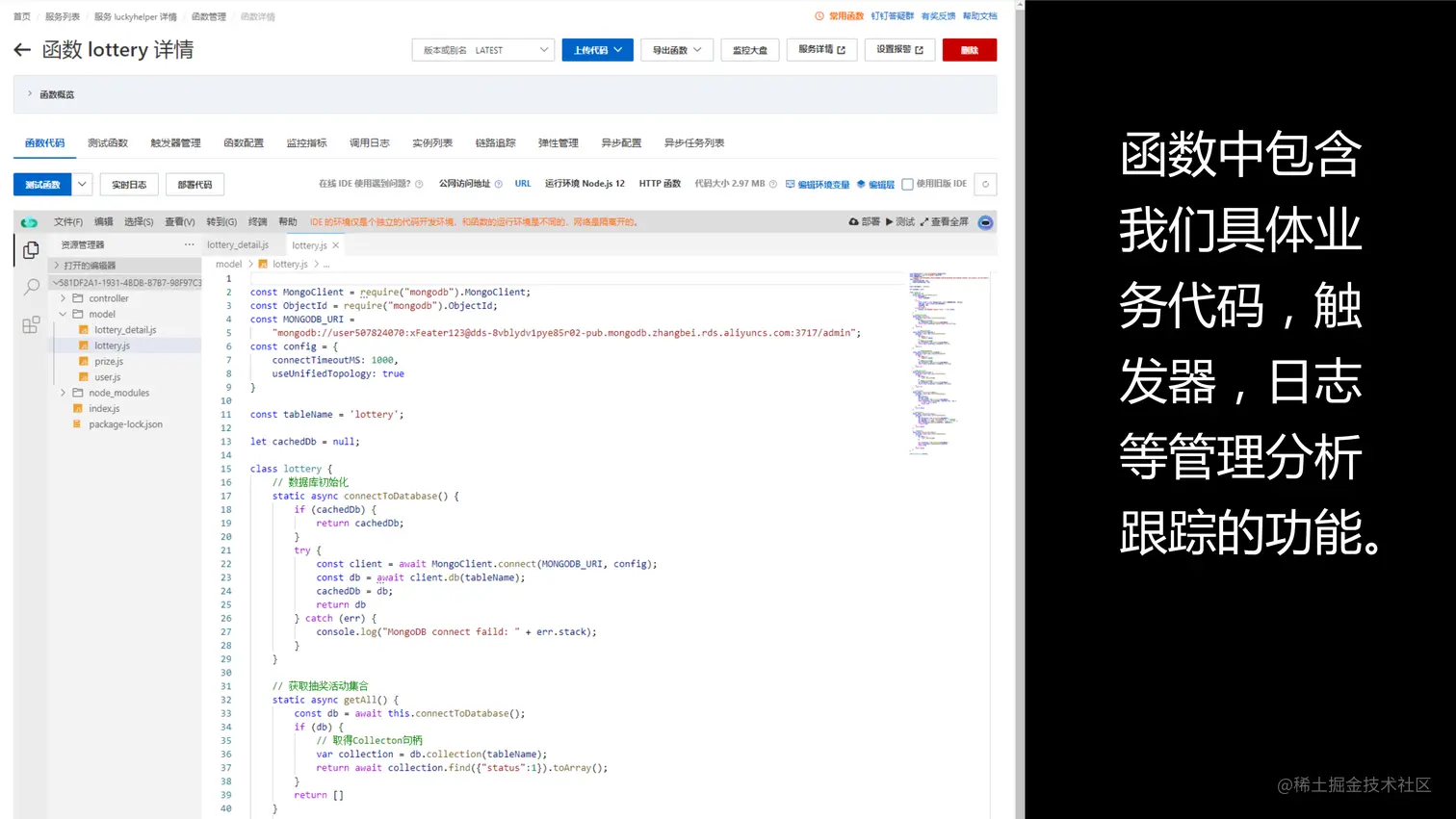Open the 版本或别名 LATEST dropdown
This screenshot has height=819, width=1456.
pyautogui.click(x=481, y=49)
